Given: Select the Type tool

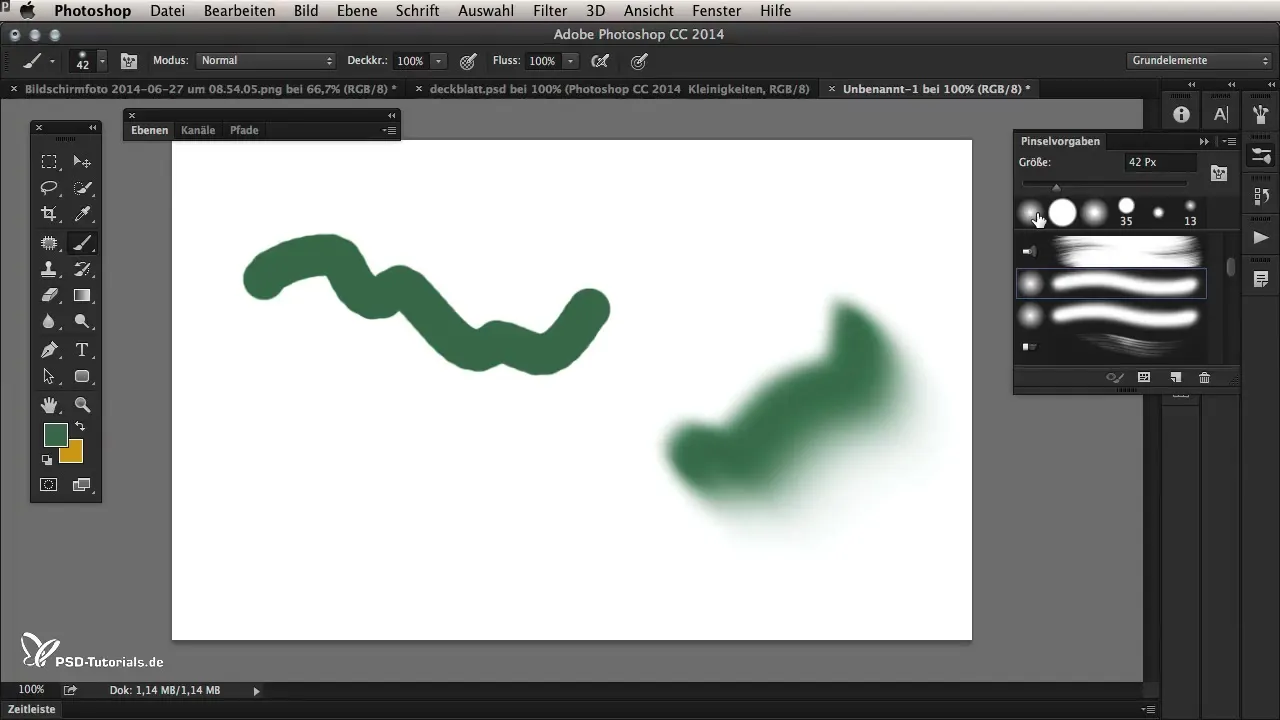Looking at the screenshot, I should click(82, 350).
